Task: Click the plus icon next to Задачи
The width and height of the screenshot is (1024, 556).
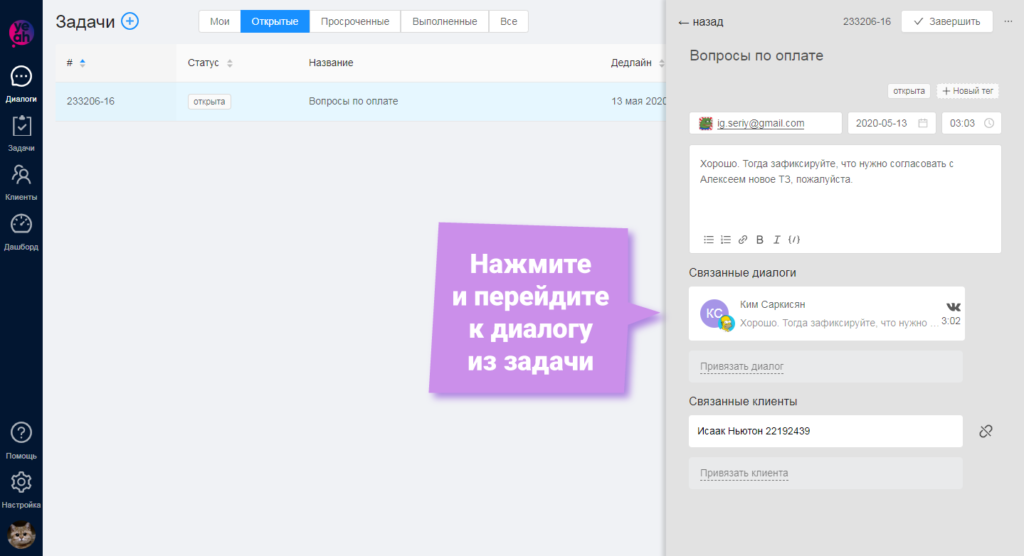Action: (130, 21)
